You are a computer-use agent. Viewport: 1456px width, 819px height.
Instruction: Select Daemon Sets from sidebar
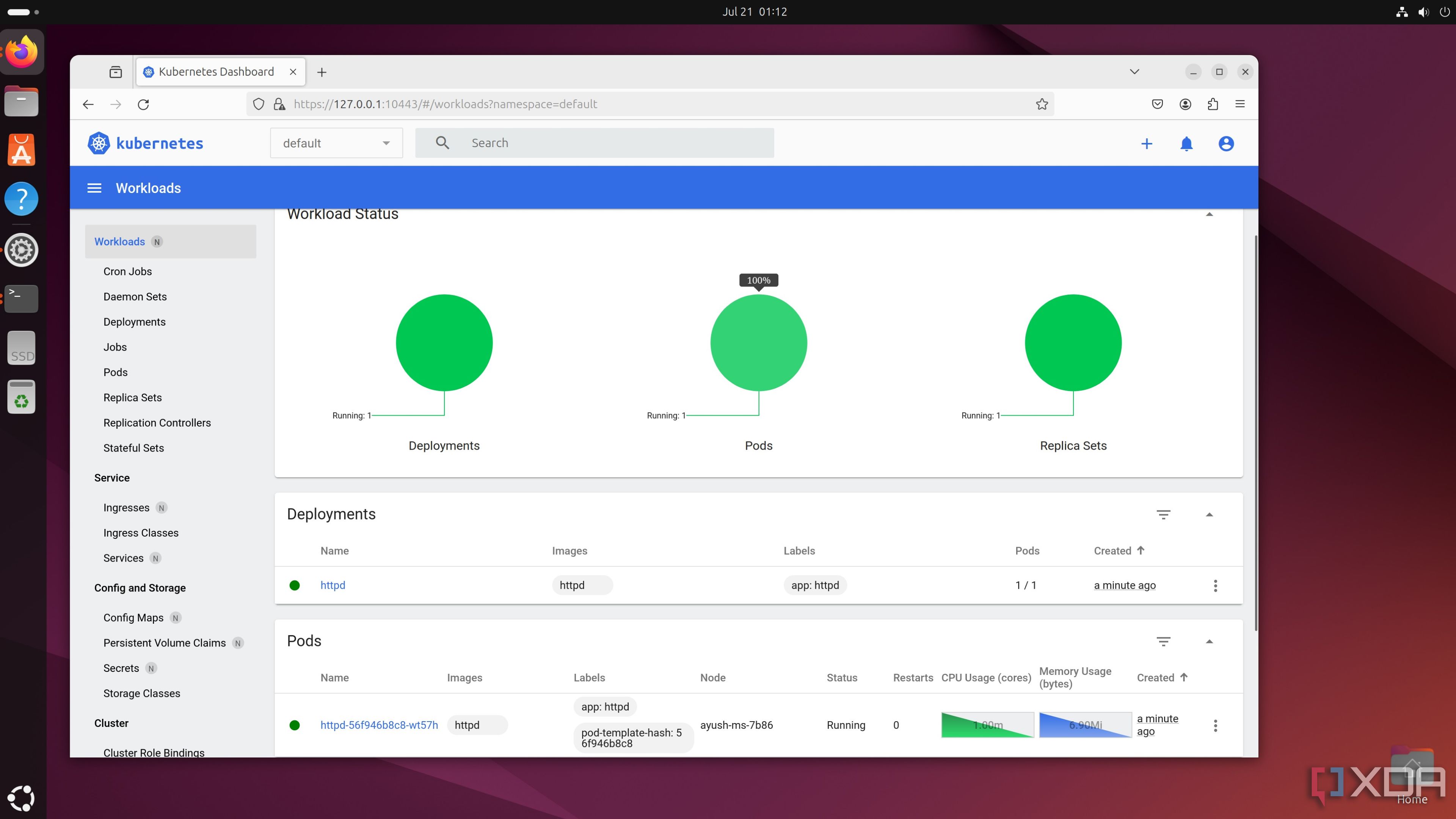pos(135,296)
